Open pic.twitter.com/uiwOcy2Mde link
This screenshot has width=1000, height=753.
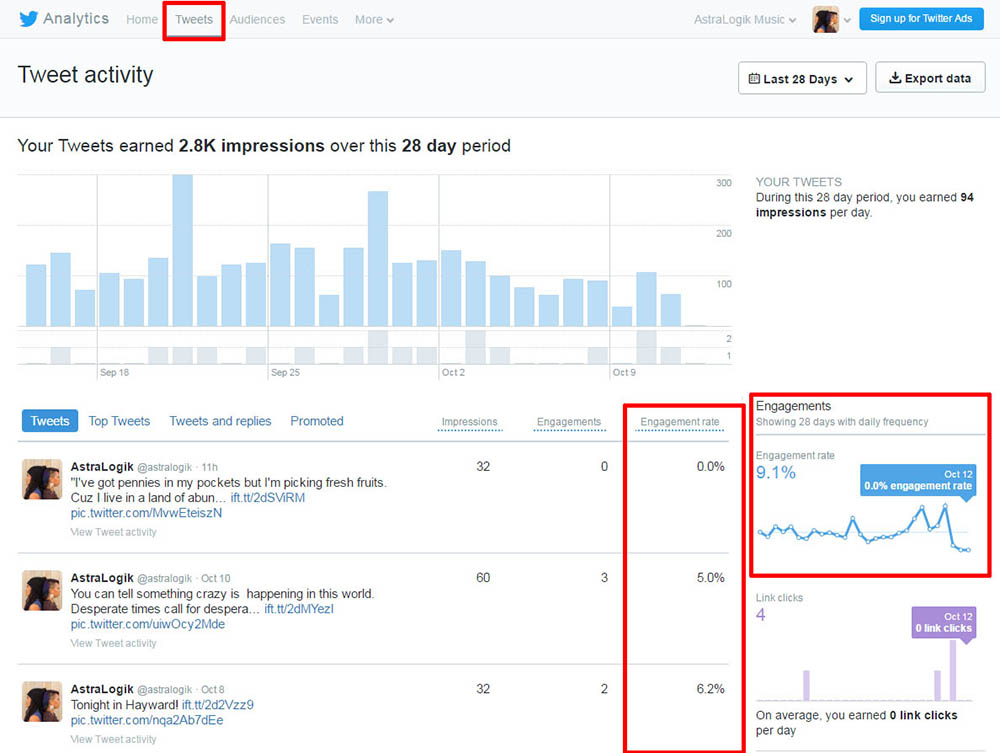click(147, 624)
